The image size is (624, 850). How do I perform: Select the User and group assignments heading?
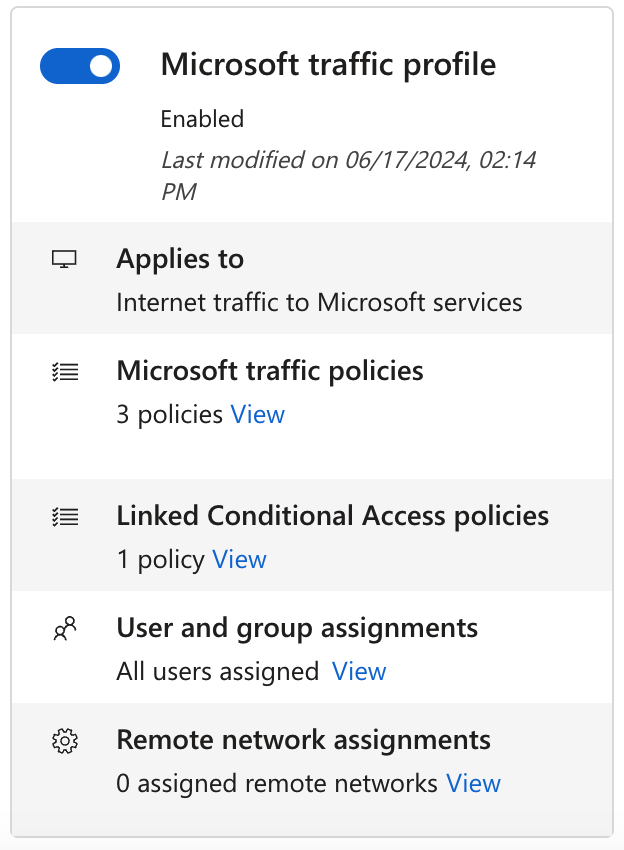click(x=297, y=628)
